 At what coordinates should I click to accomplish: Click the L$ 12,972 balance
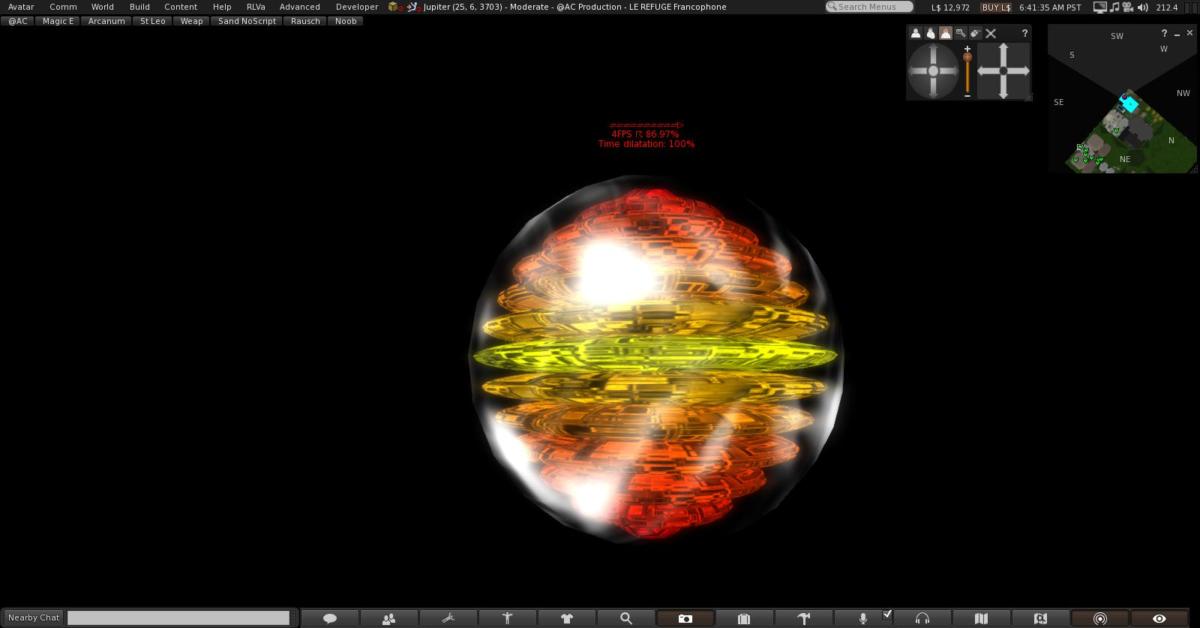pos(950,7)
